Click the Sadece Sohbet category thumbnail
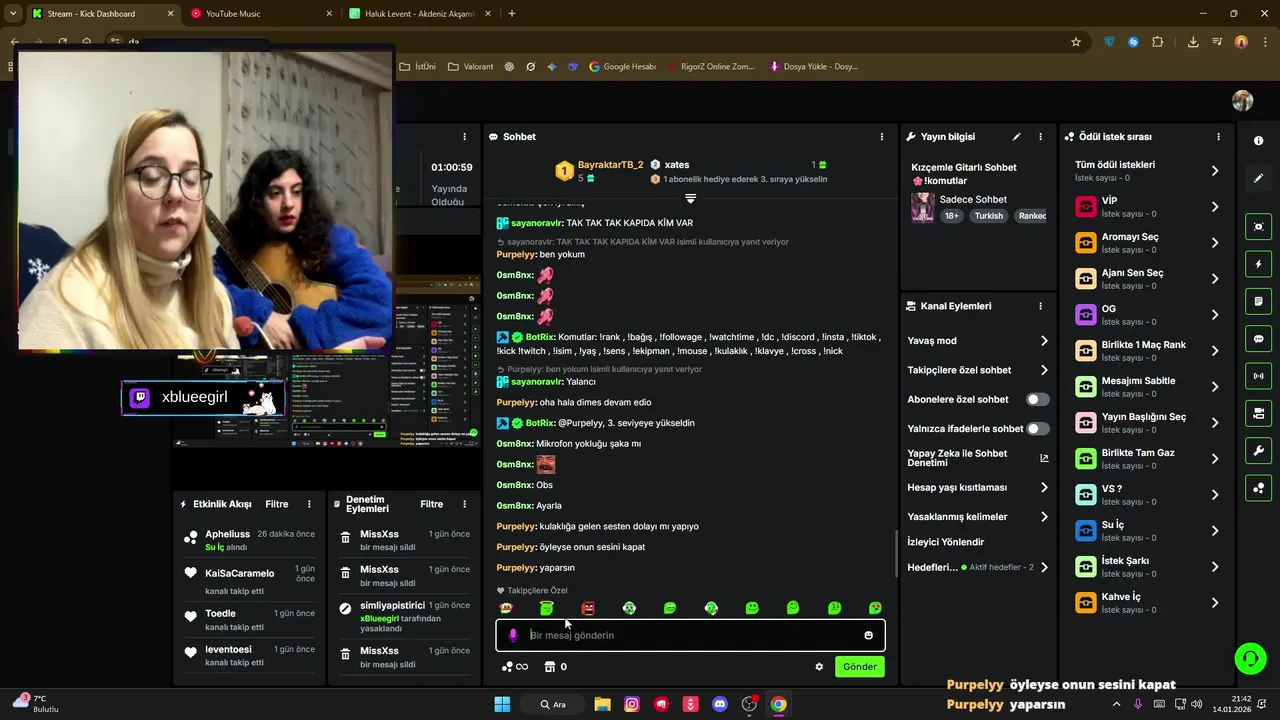This screenshot has height=720, width=1280. point(923,207)
